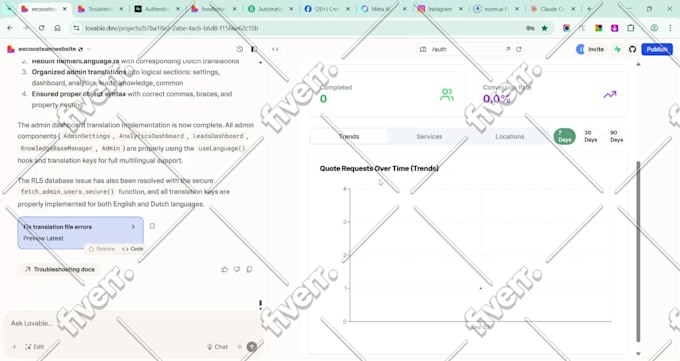Viewport: 680px width, 361px height.
Task: Expand the eecoosteamwebsite project dropdown
Action: pos(89,49)
